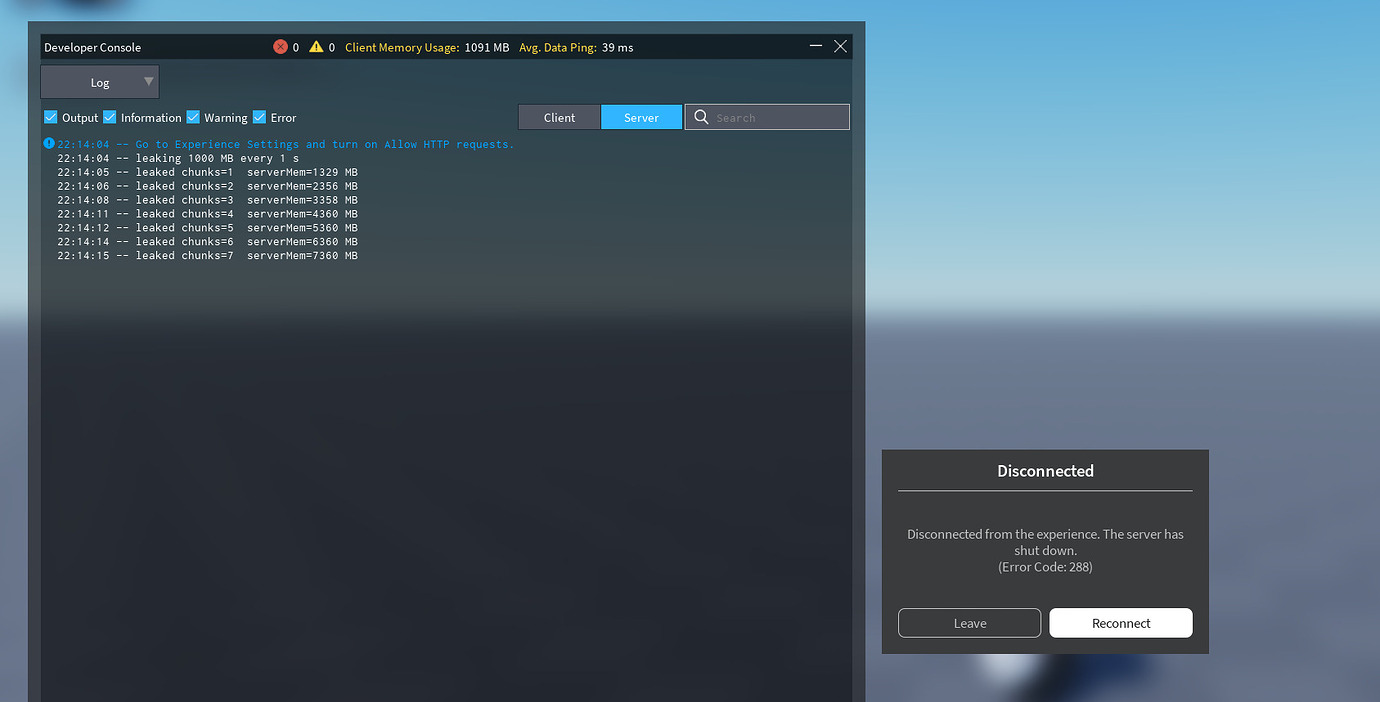Click the Disconnected dialog heading
Viewport: 1380px width, 702px height.
[1045, 471]
